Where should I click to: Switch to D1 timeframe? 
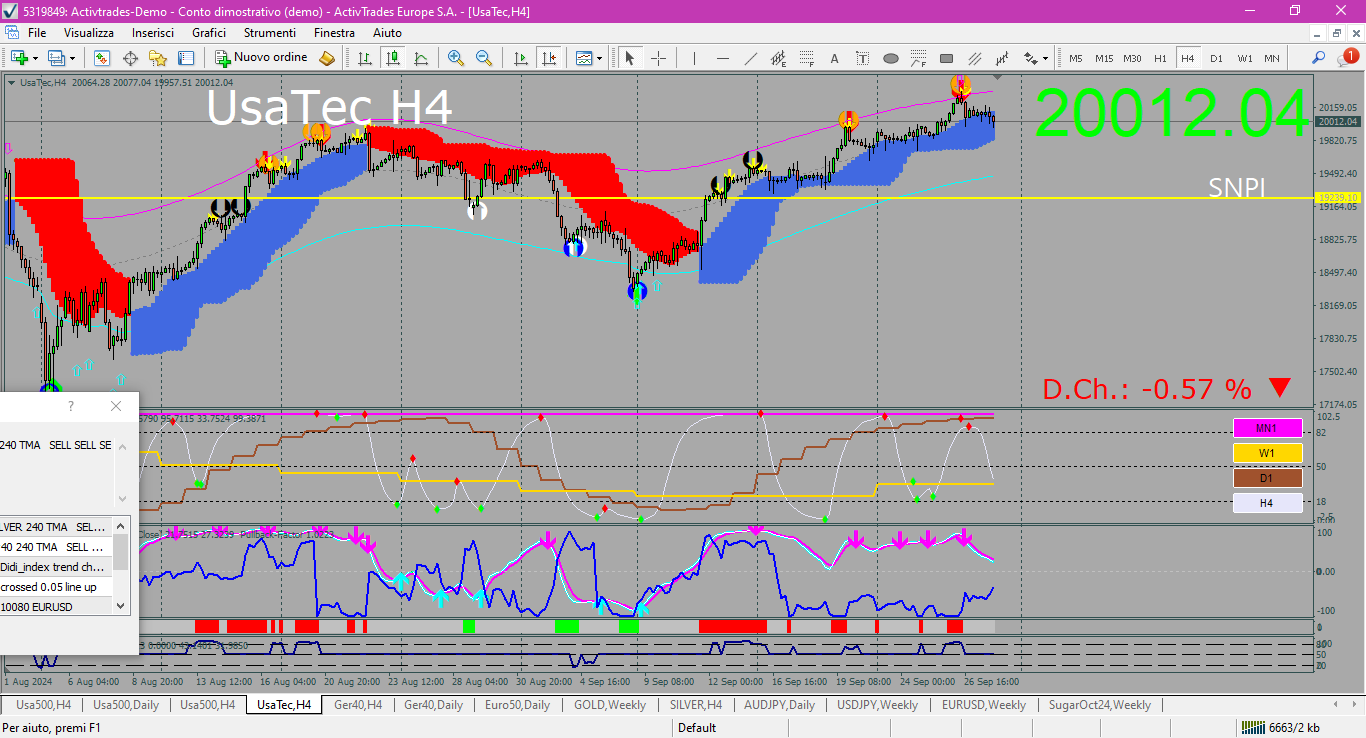tap(1216, 58)
